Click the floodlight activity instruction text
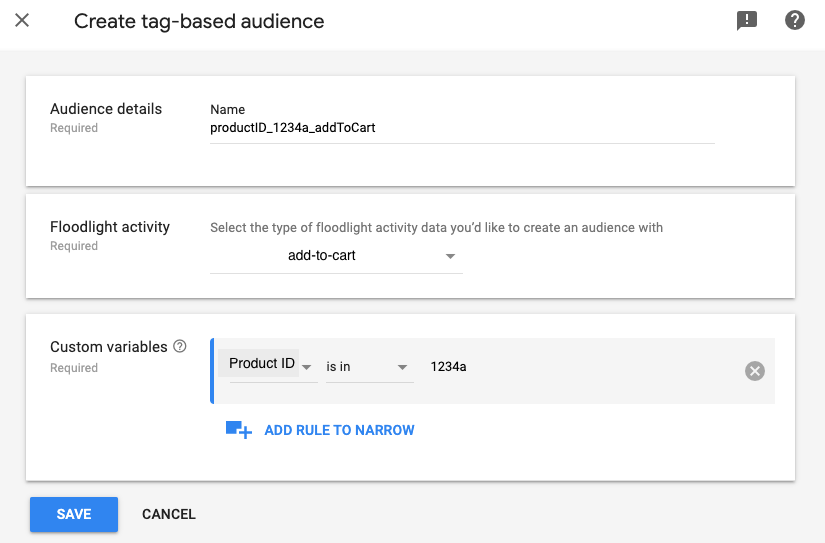This screenshot has width=825, height=543. pos(436,228)
